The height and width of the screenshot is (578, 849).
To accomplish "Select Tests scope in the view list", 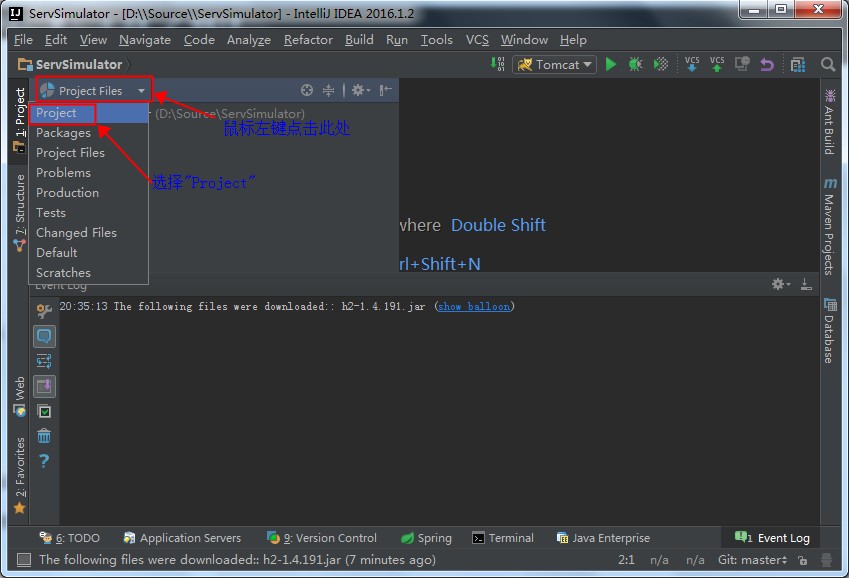I will 88,213.
